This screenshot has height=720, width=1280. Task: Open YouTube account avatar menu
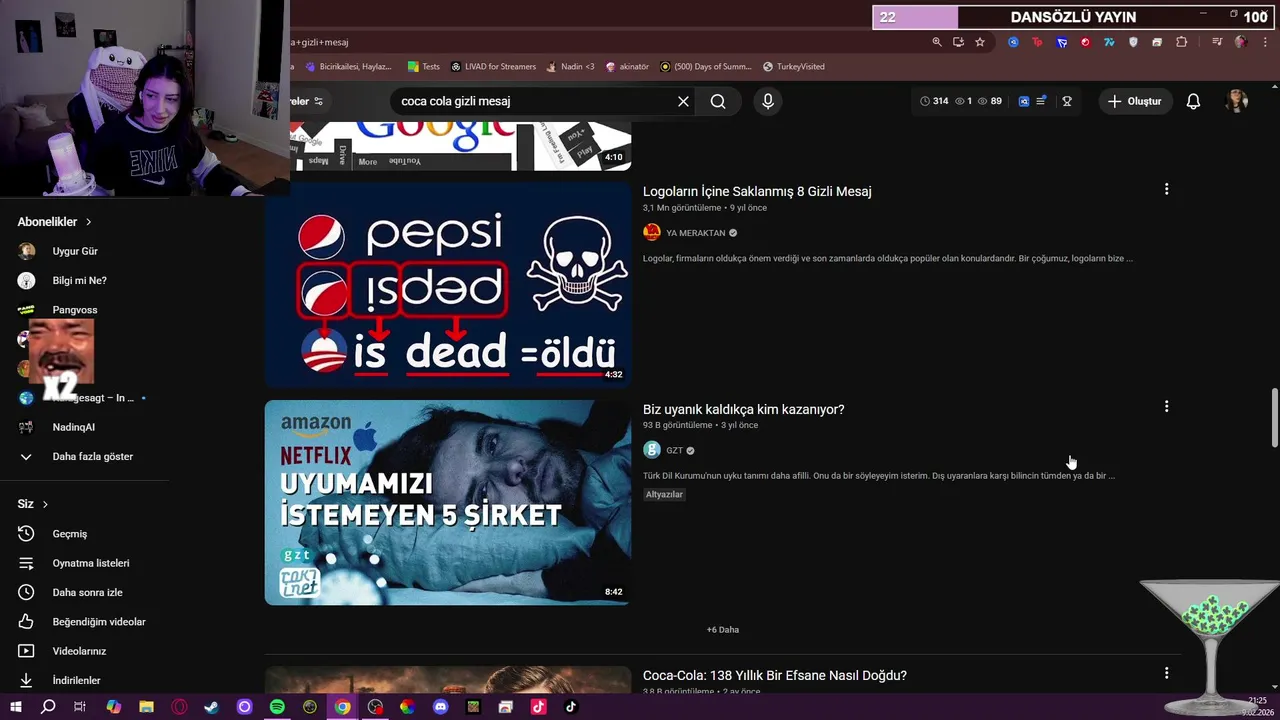(1237, 101)
